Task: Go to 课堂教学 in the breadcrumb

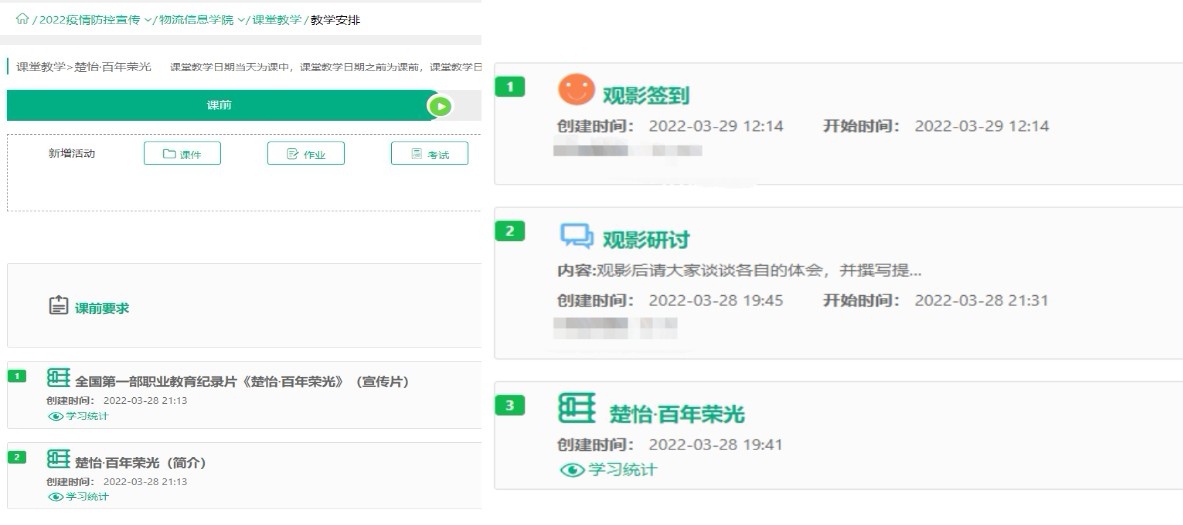Action: pyautogui.click(x=276, y=19)
